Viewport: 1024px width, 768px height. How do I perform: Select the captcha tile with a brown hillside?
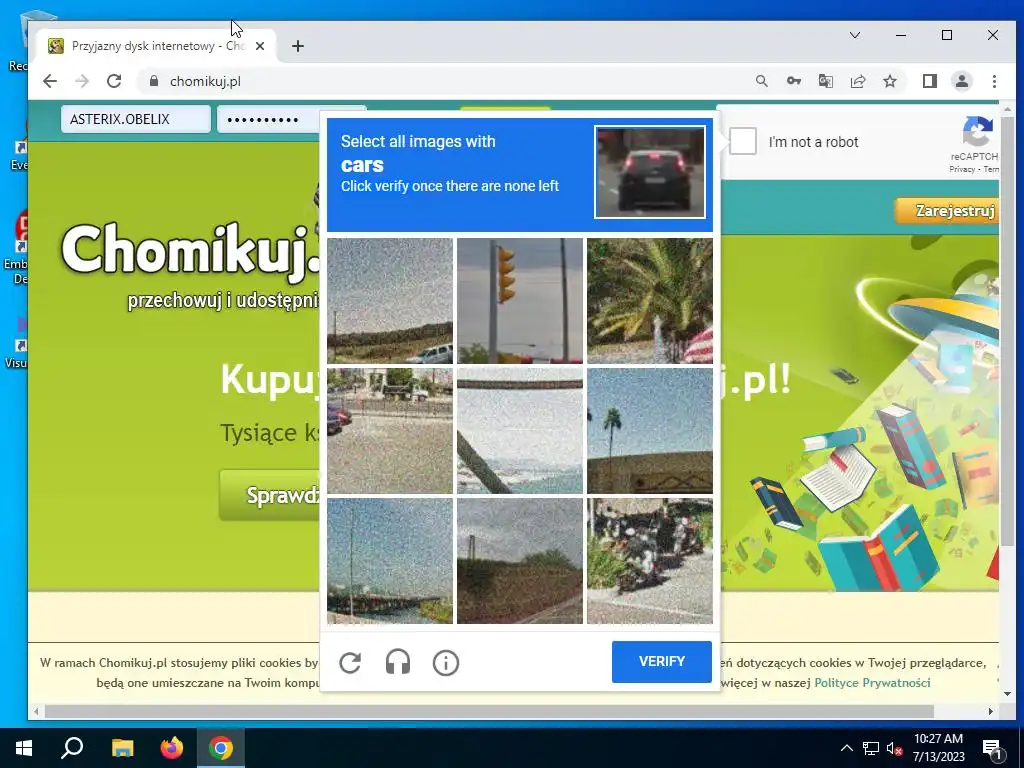pyautogui.click(x=520, y=561)
